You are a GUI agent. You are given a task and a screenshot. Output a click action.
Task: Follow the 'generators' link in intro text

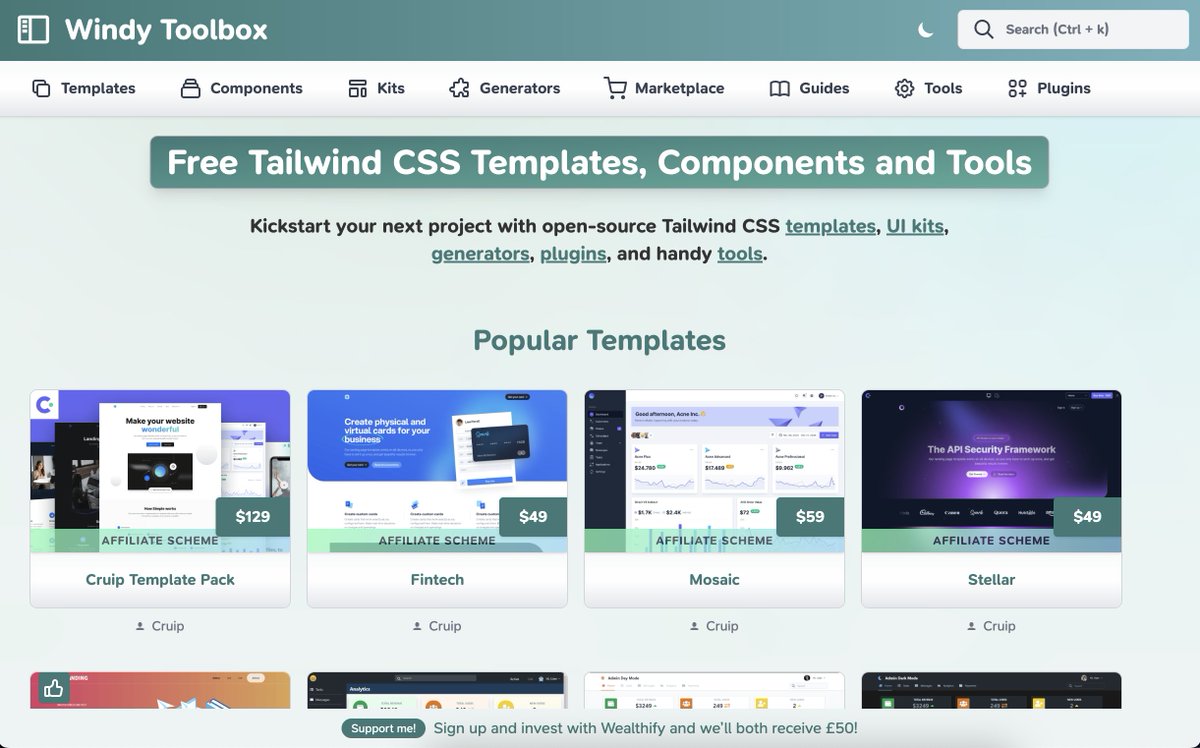(480, 254)
